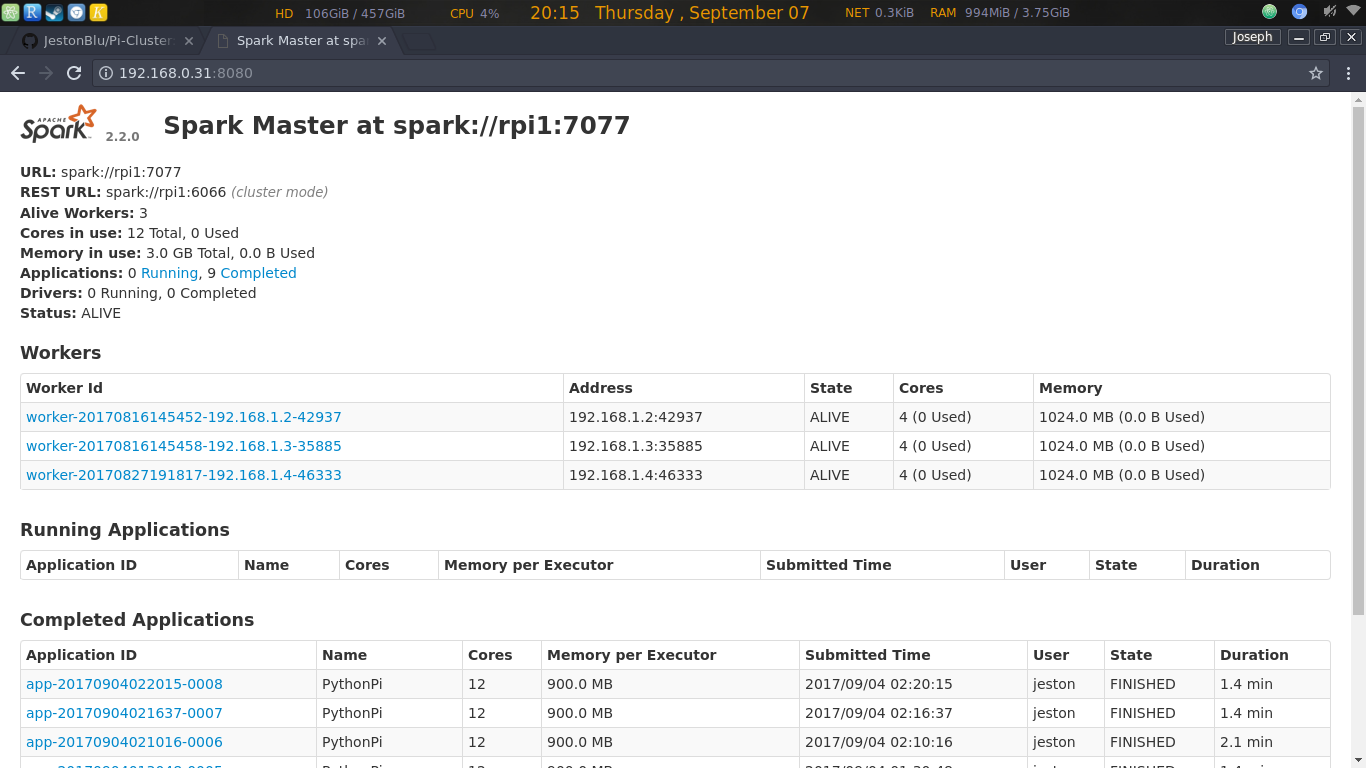
Task: Open the Completed applications link
Action: point(258,273)
